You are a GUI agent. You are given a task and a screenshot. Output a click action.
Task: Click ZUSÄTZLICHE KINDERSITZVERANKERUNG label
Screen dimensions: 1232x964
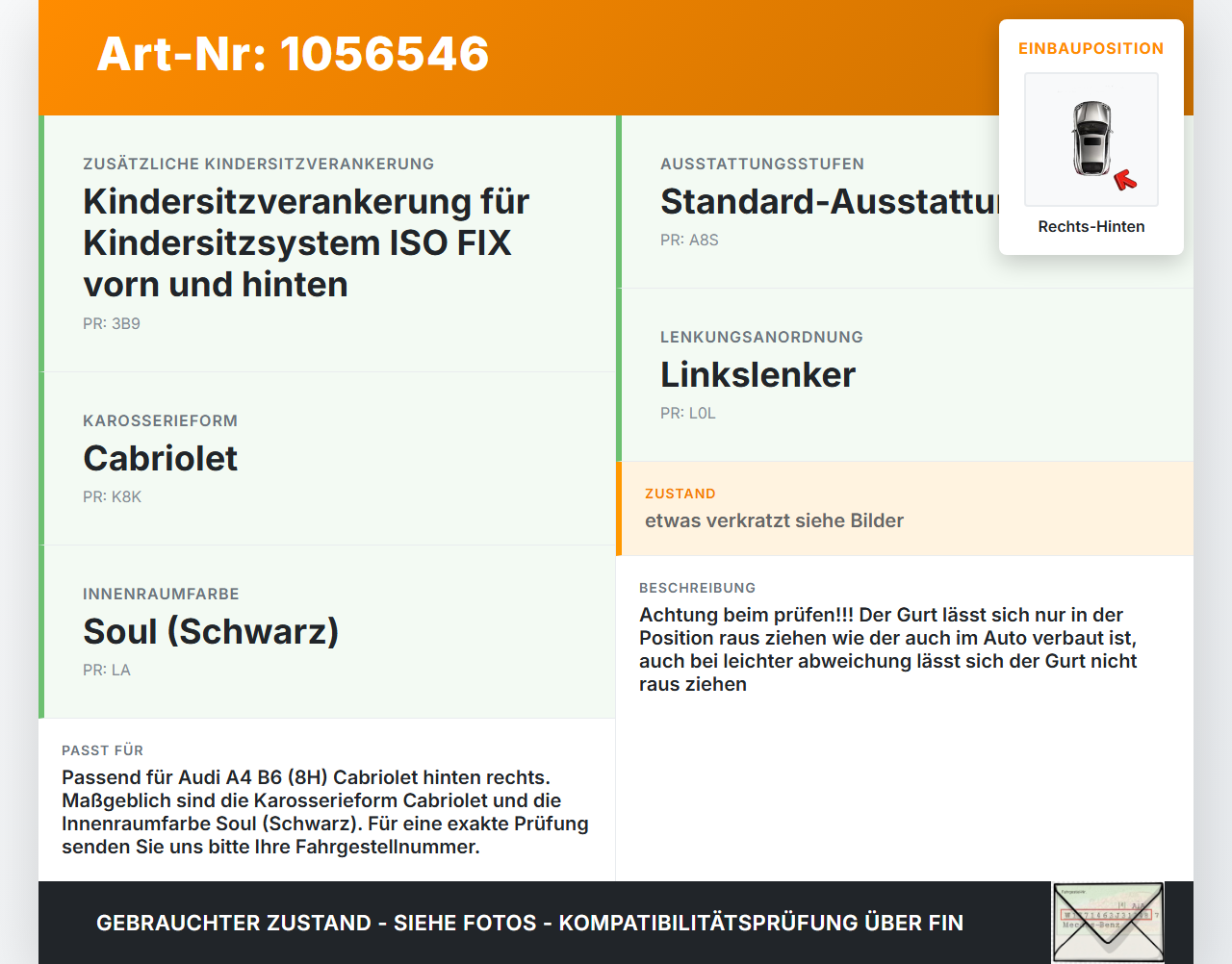click(259, 164)
